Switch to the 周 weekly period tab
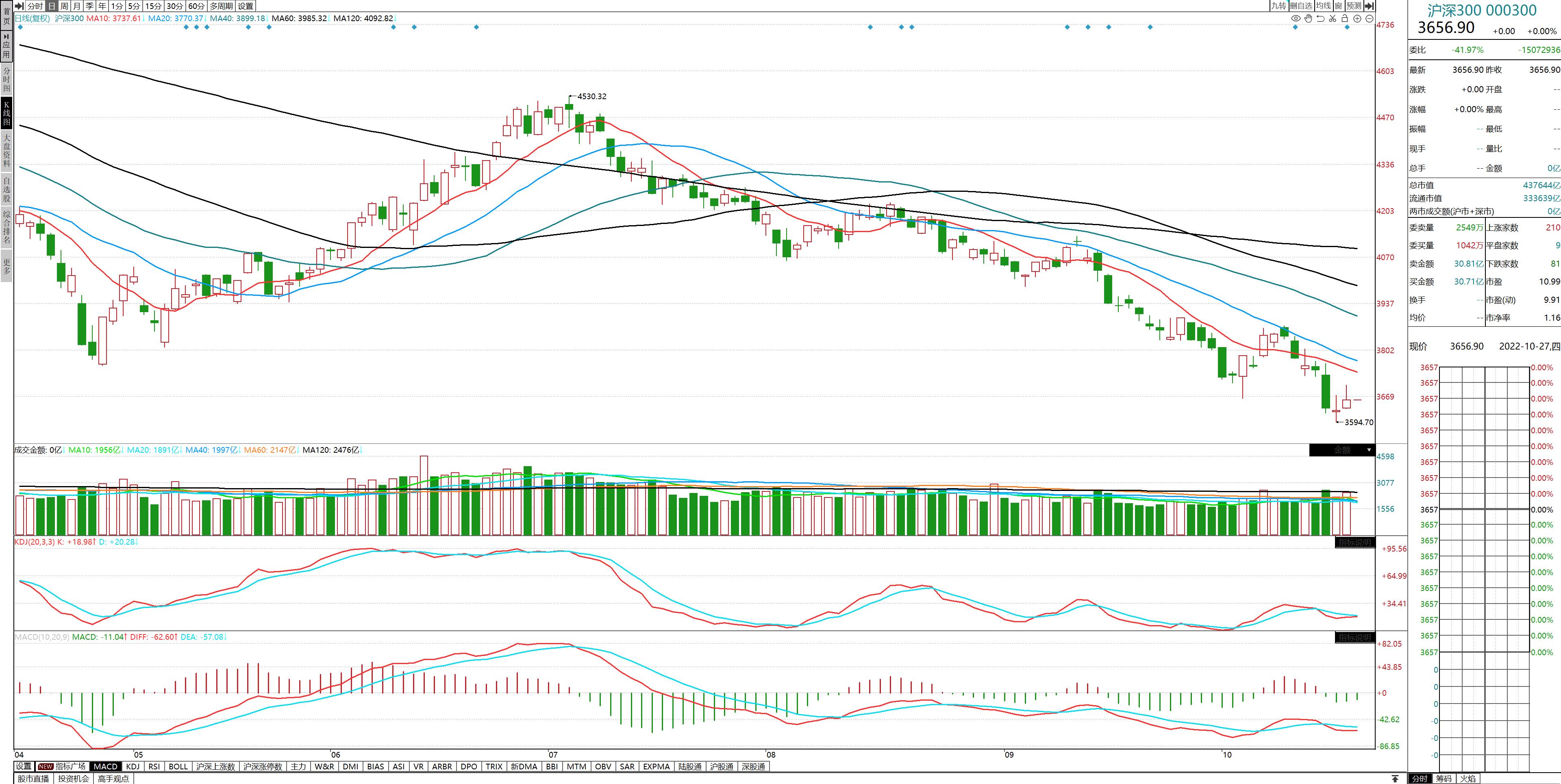The width and height of the screenshot is (1561, 784). tap(64, 6)
